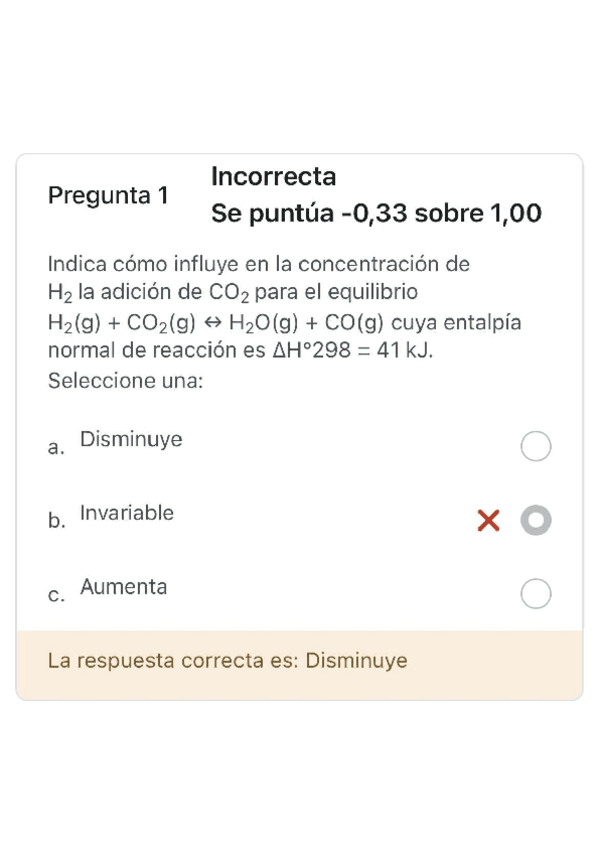This screenshot has width=599, height=848.
Task: Click the Disminuye answer label
Action: coord(131,438)
